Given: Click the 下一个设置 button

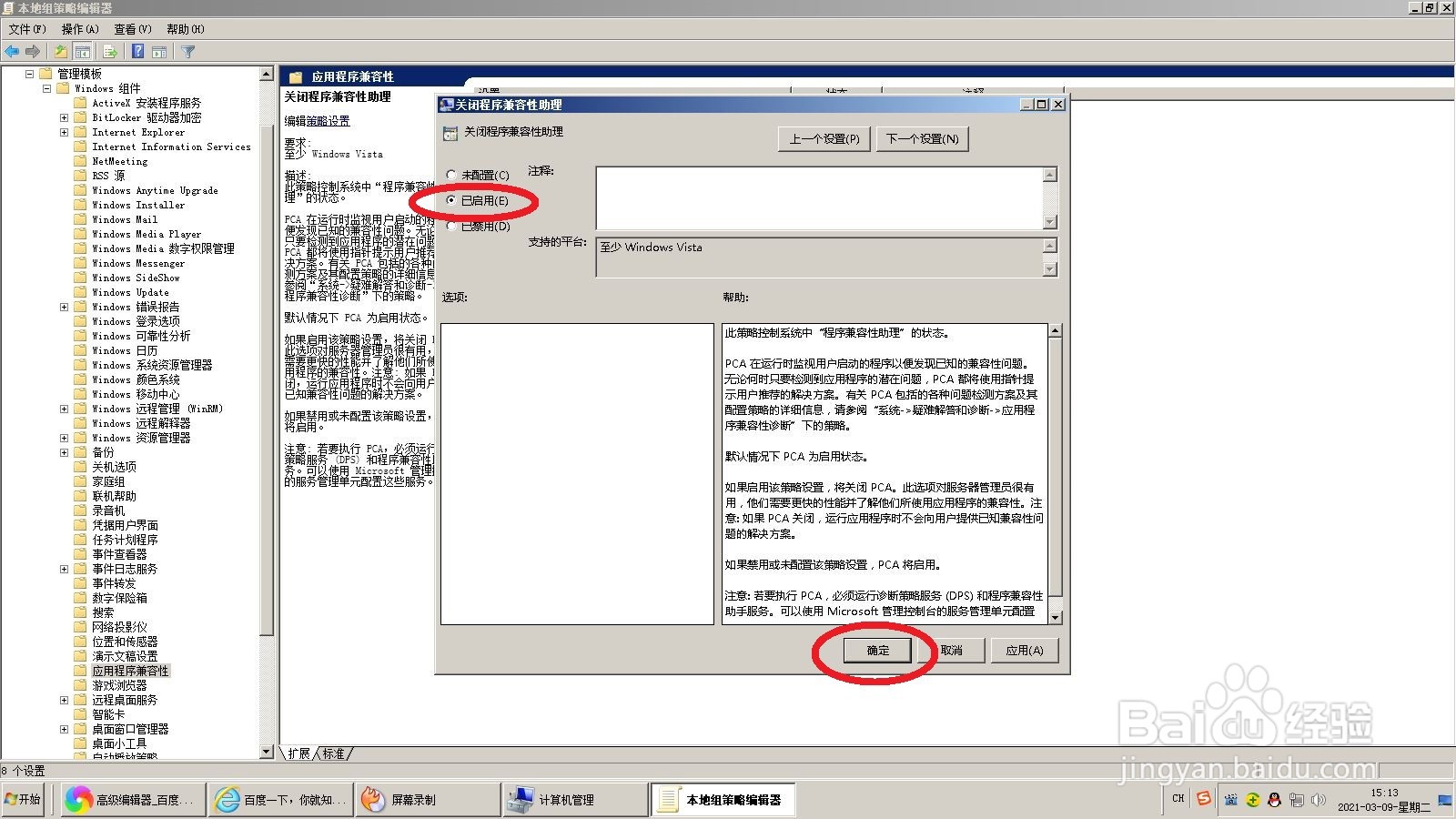Looking at the screenshot, I should [922, 138].
